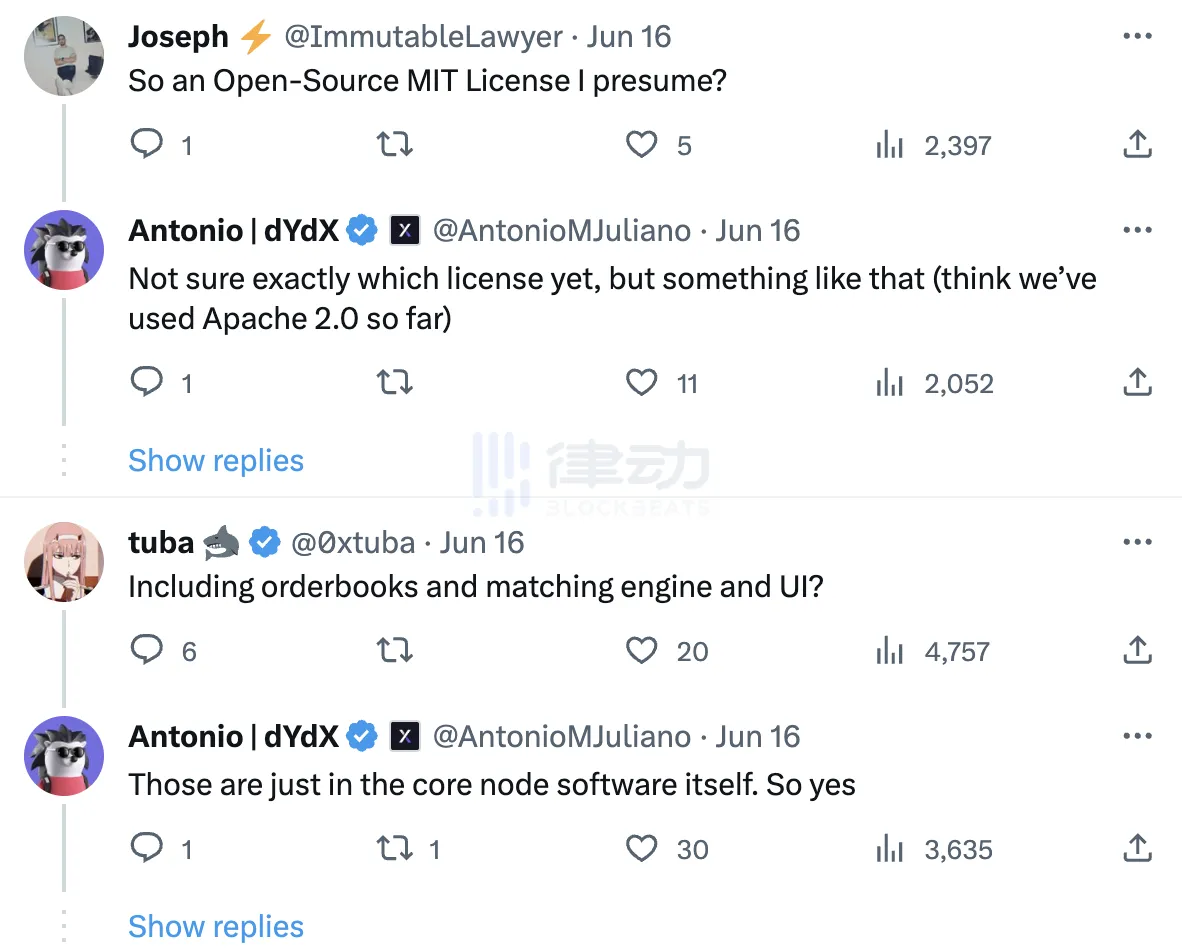
Task: Click Joseph's profile avatar picture
Action: coord(64,56)
